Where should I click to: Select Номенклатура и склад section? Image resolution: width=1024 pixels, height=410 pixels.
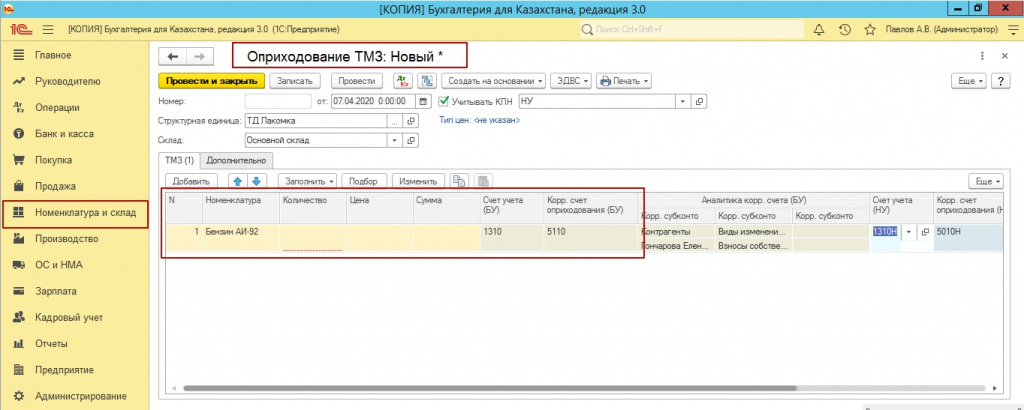pyautogui.click(x=74, y=213)
